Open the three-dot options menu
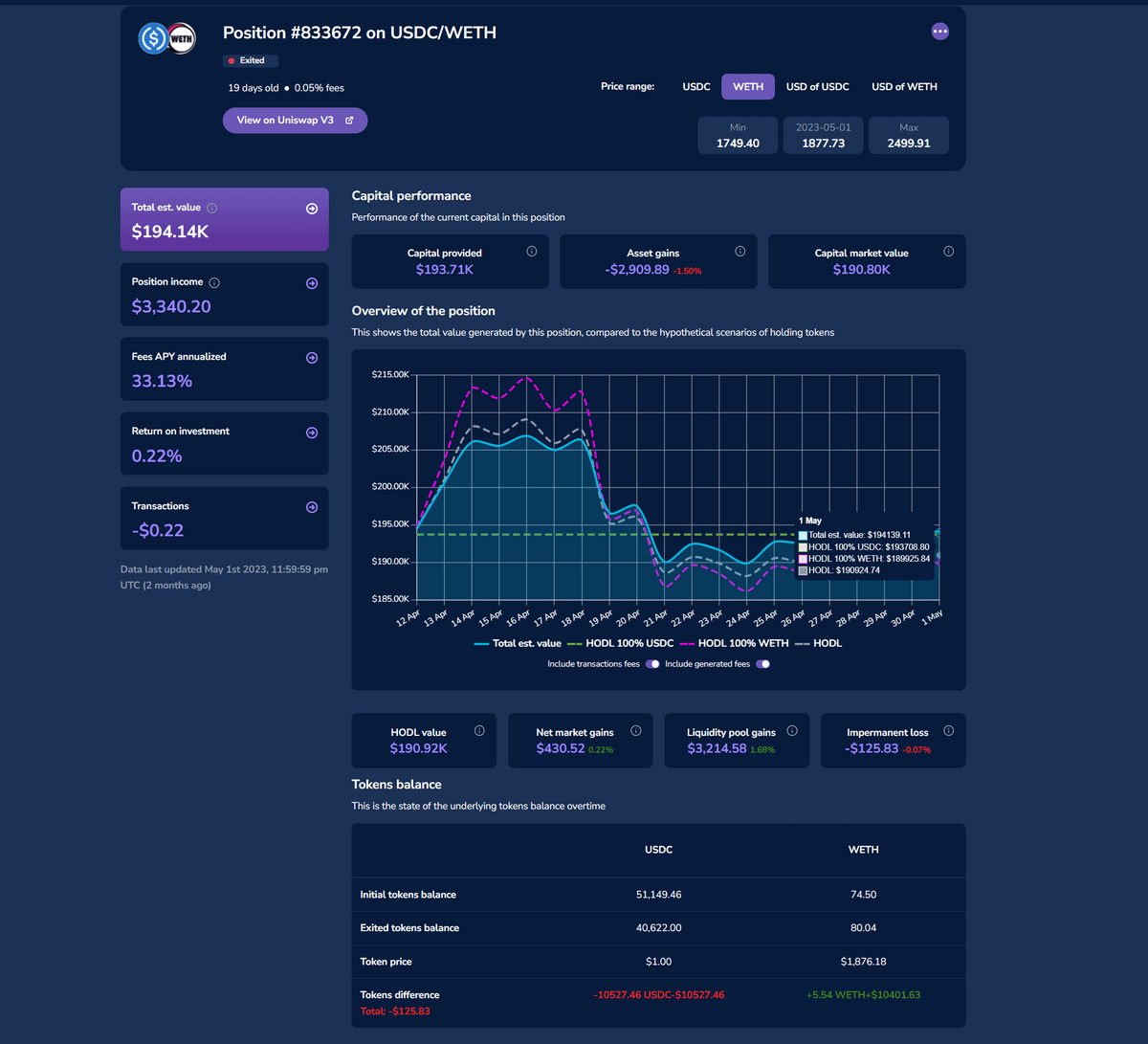Screen dimensions: 1148x1044 [939, 32]
